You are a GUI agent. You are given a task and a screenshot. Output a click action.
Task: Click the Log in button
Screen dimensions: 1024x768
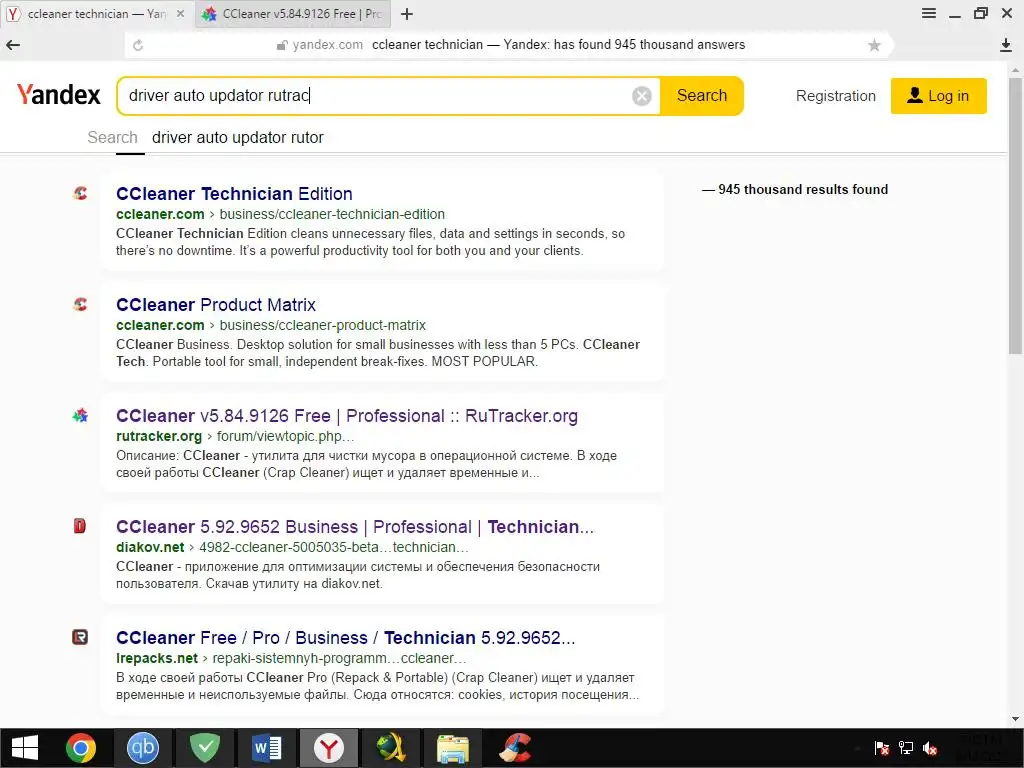point(938,96)
